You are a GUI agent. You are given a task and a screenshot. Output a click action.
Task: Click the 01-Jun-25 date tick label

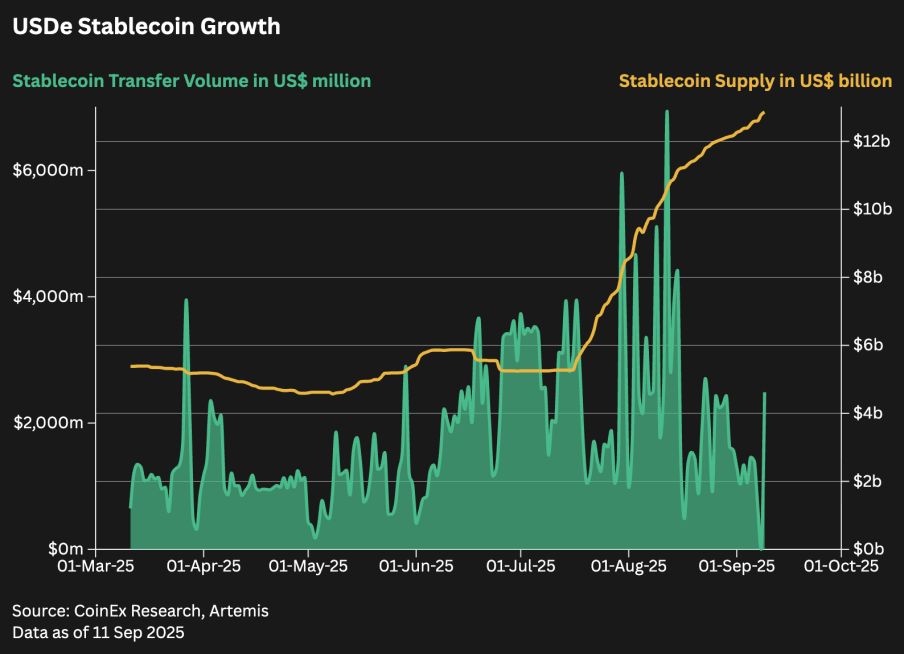pos(416,566)
